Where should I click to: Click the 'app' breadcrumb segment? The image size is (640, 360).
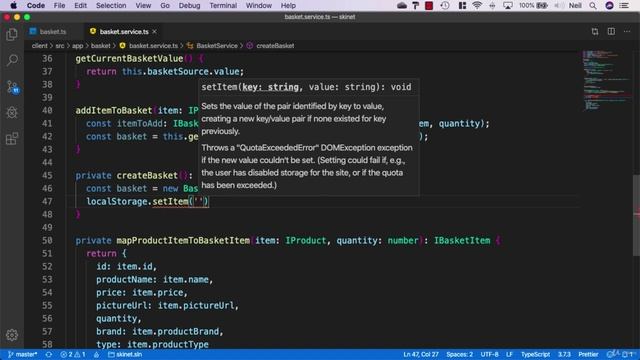pyautogui.click(x=78, y=46)
